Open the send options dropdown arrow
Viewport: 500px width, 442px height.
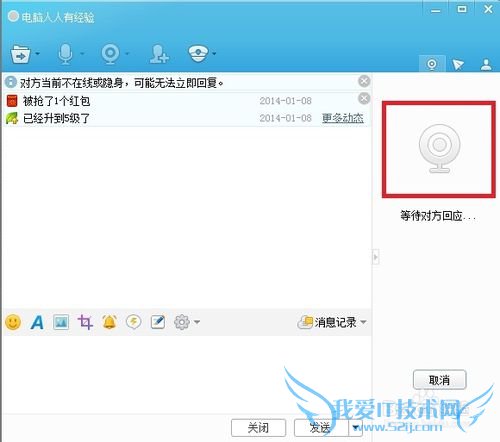pyautogui.click(x=356, y=428)
